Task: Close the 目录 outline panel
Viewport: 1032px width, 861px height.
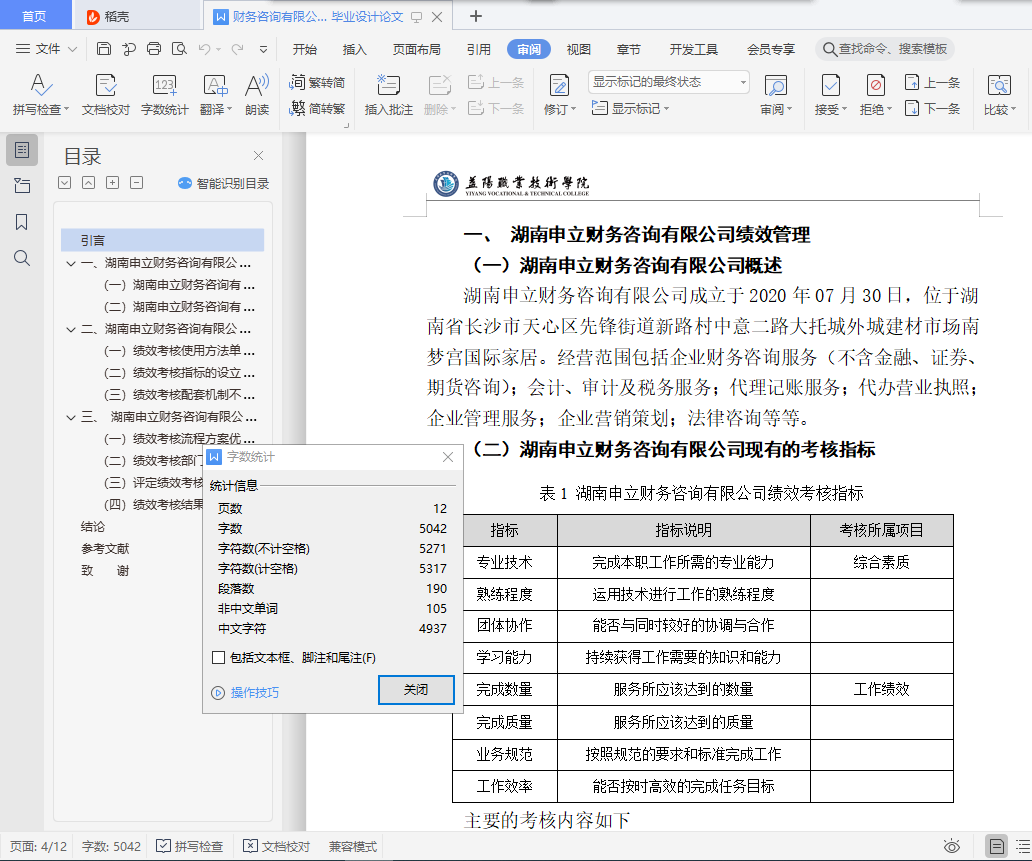Action: [x=258, y=155]
